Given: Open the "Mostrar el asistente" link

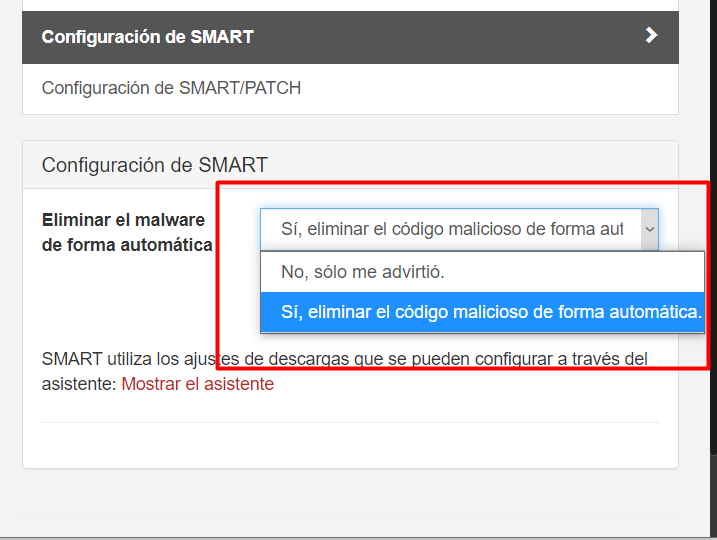Looking at the screenshot, I should [x=197, y=383].
